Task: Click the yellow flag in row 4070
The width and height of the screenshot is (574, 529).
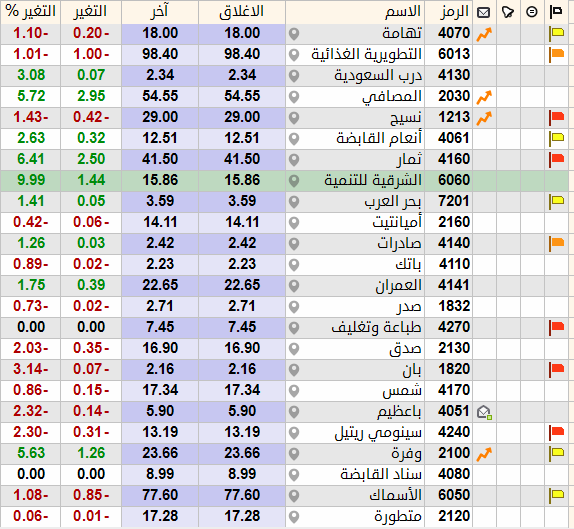Action: 556,34
